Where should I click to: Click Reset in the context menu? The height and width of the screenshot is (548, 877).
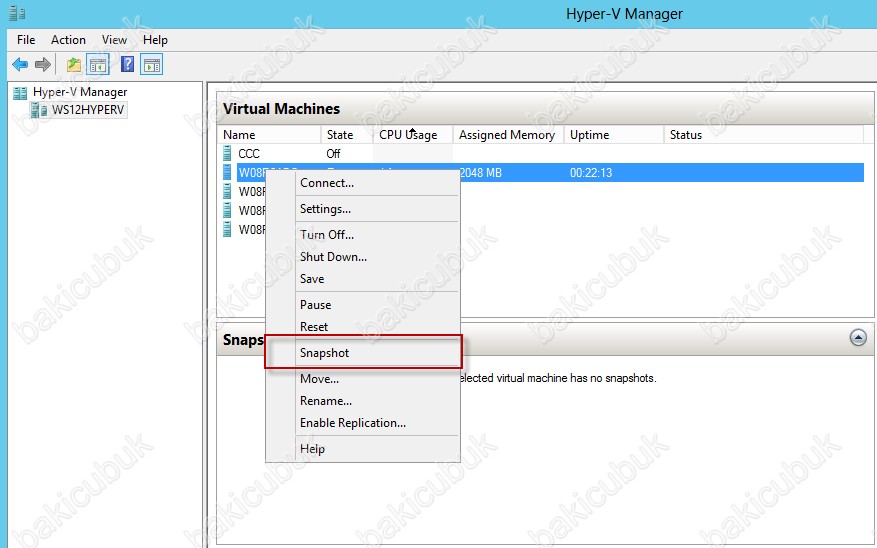point(362,327)
